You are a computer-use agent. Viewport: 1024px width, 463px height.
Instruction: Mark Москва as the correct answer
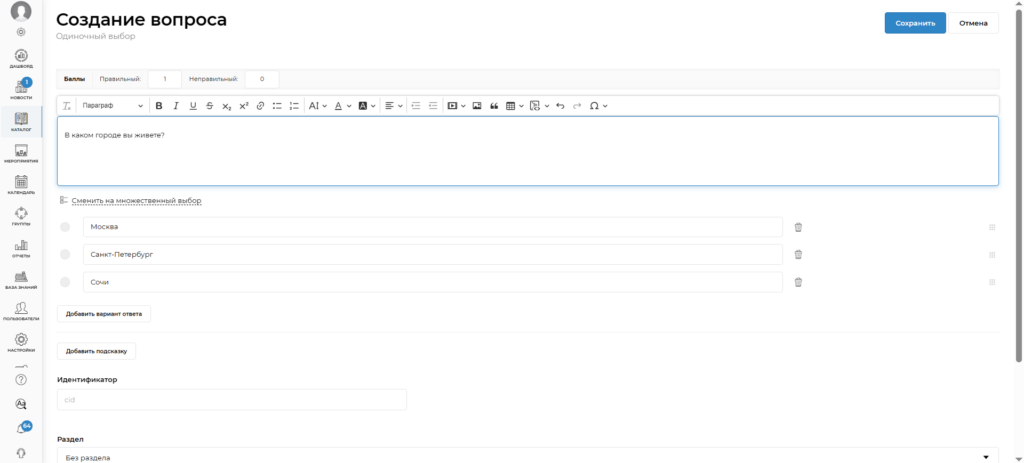pyautogui.click(x=65, y=227)
